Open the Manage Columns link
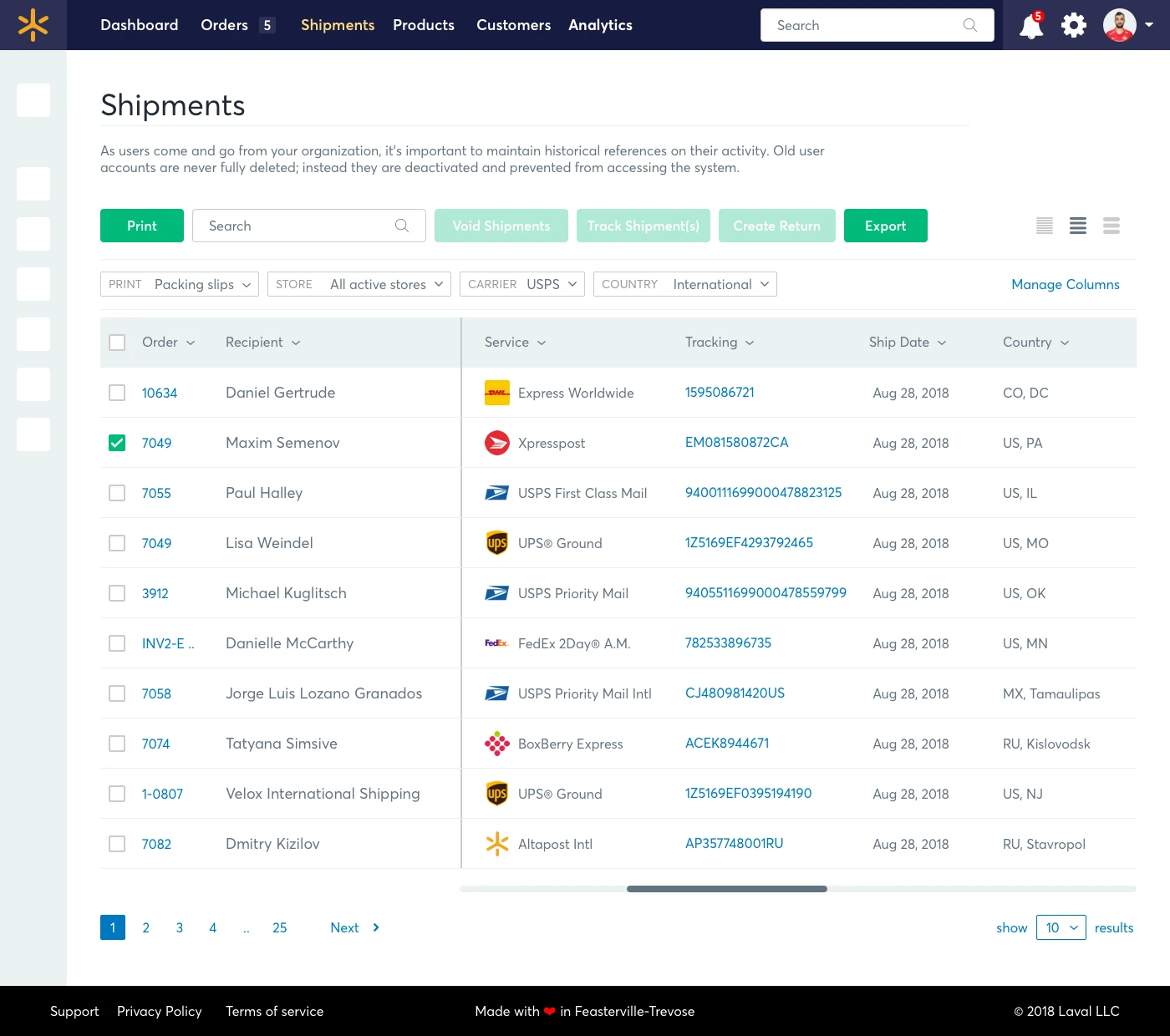1170x1036 pixels. 1066,284
